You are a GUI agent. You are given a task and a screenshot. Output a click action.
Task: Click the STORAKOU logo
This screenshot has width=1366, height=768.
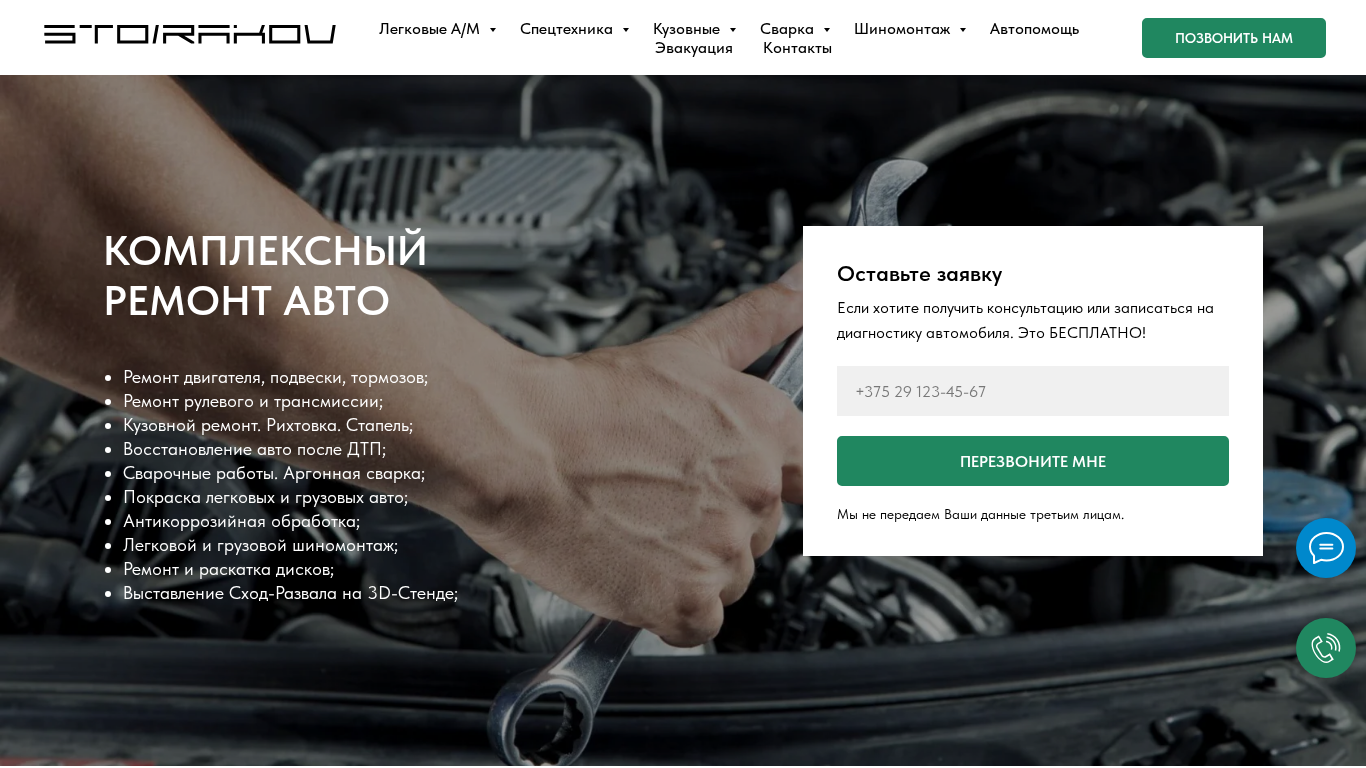tap(190, 34)
